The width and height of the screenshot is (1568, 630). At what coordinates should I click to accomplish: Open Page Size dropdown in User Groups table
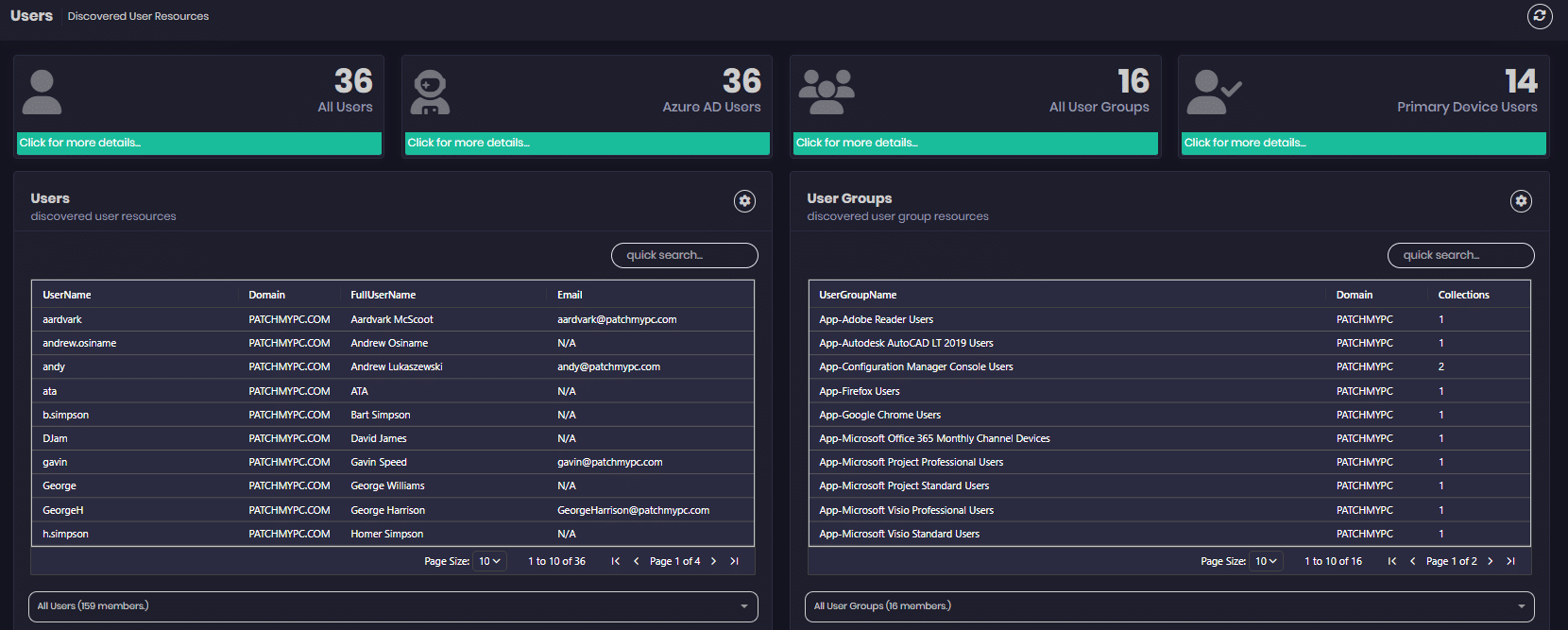(x=1266, y=561)
